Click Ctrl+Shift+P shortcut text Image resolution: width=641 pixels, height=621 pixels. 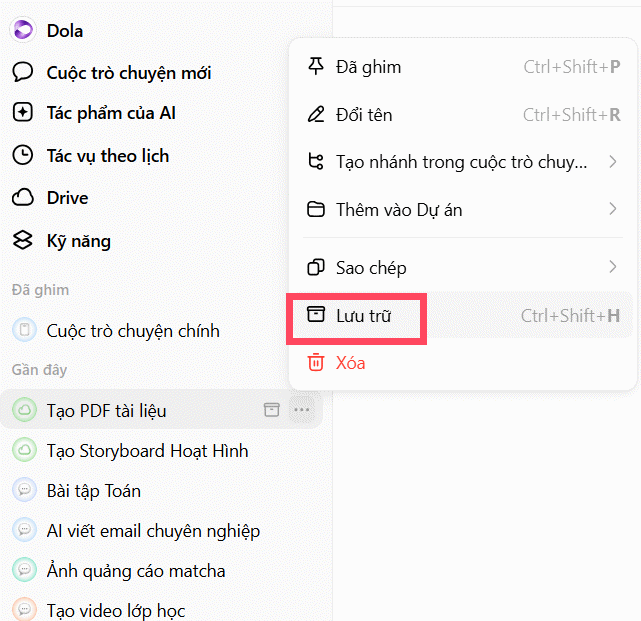[572, 67]
